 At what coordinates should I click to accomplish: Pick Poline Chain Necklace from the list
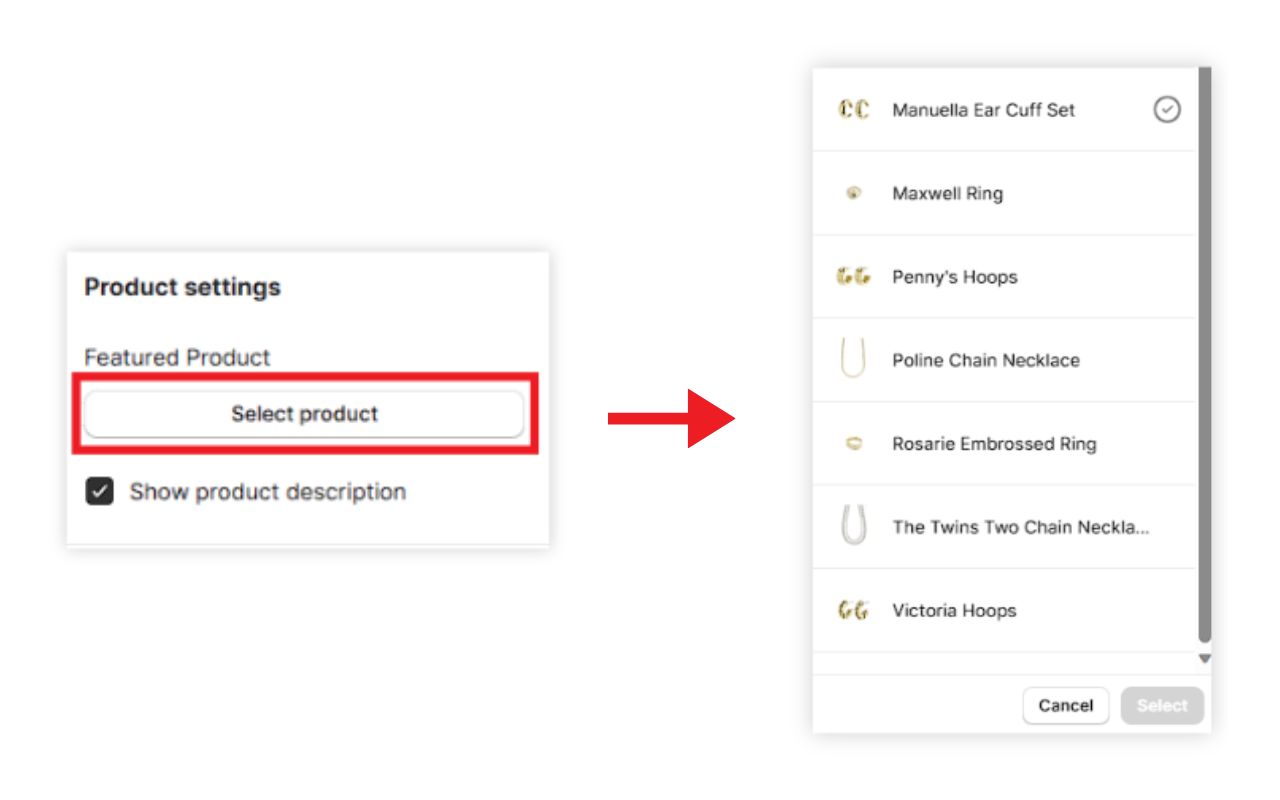tap(985, 360)
